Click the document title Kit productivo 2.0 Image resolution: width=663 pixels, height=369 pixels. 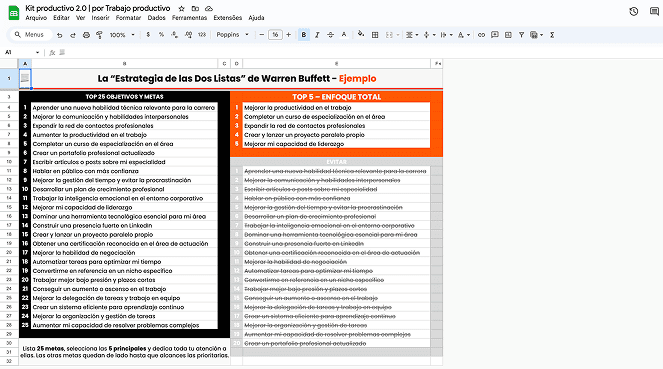point(98,8)
